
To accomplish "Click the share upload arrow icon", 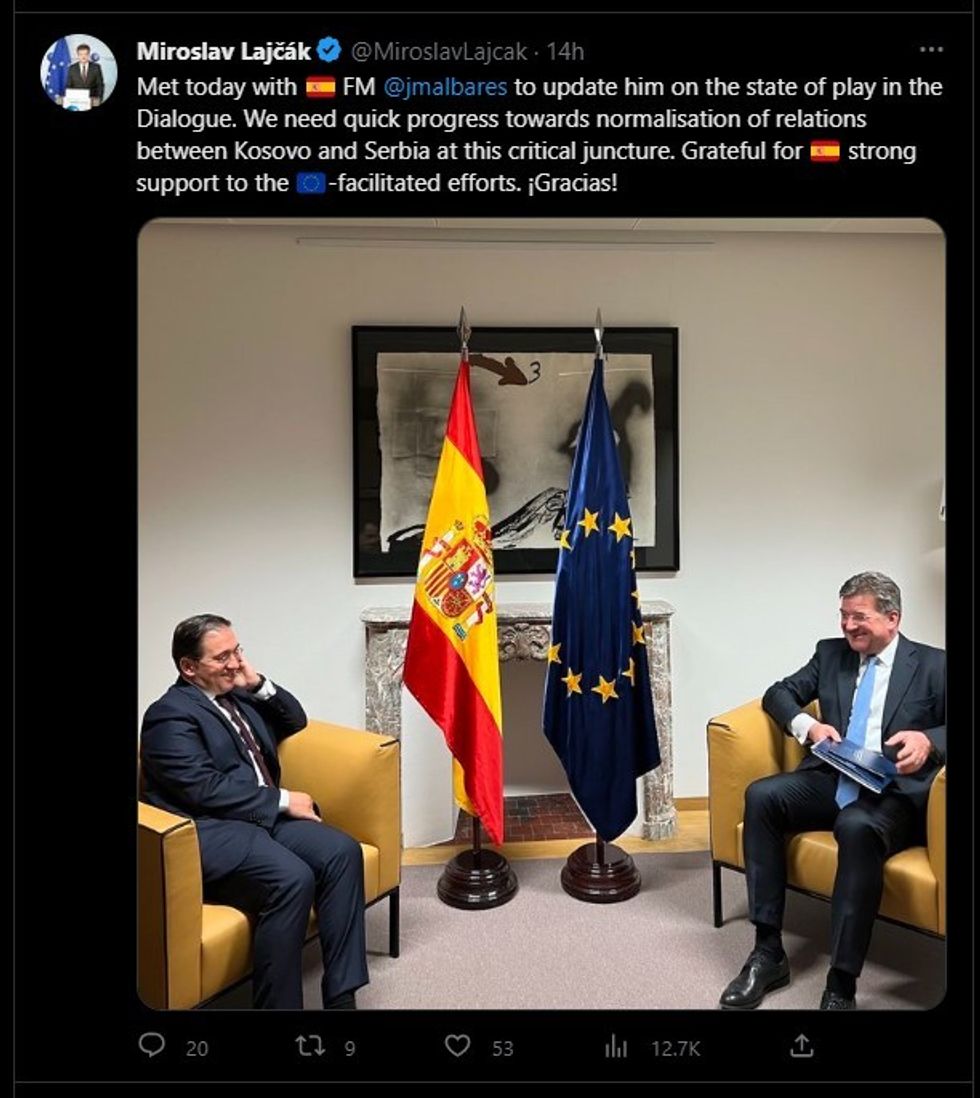I will pyautogui.click(x=801, y=1045).
